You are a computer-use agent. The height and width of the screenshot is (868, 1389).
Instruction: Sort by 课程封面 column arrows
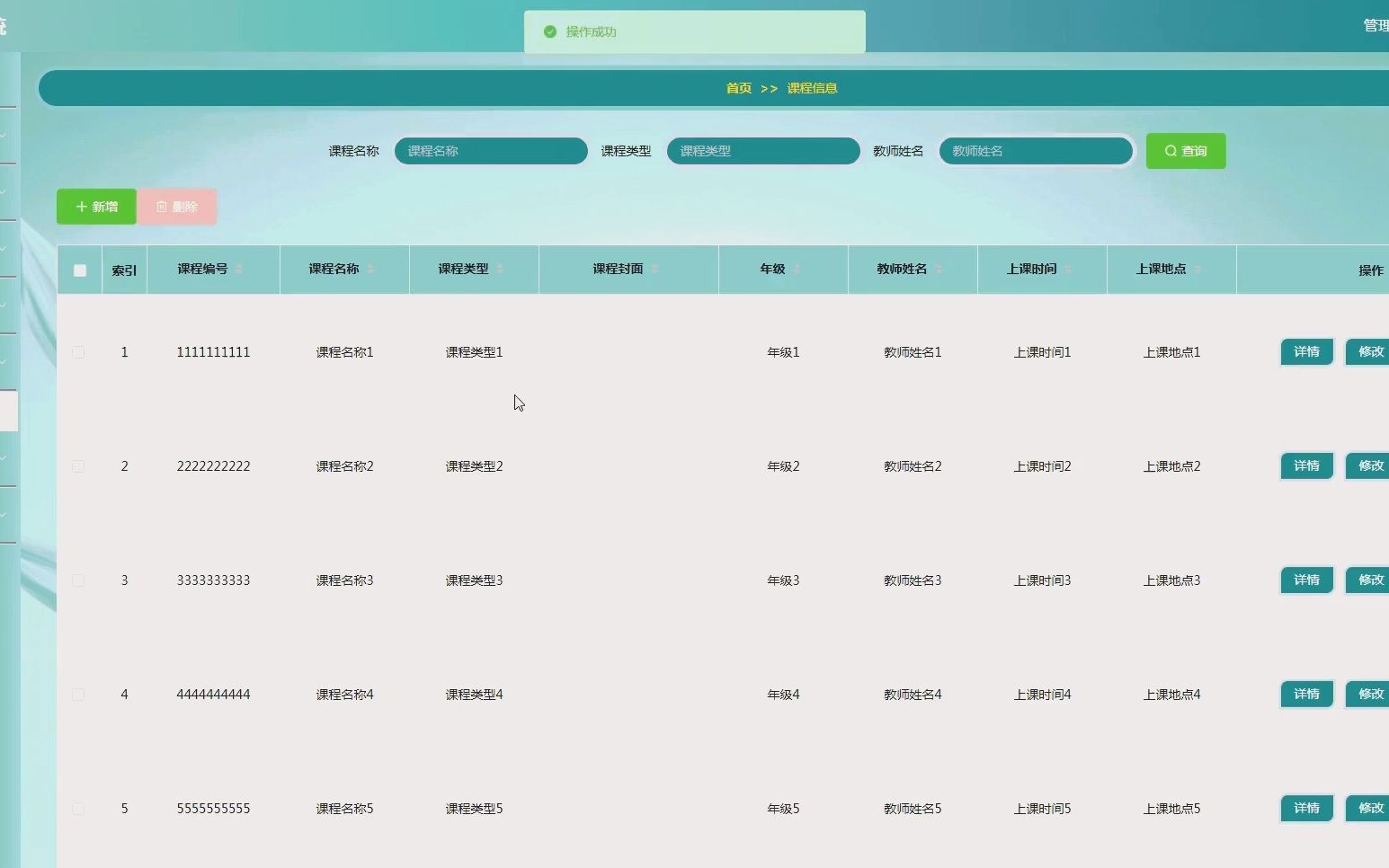(x=654, y=269)
